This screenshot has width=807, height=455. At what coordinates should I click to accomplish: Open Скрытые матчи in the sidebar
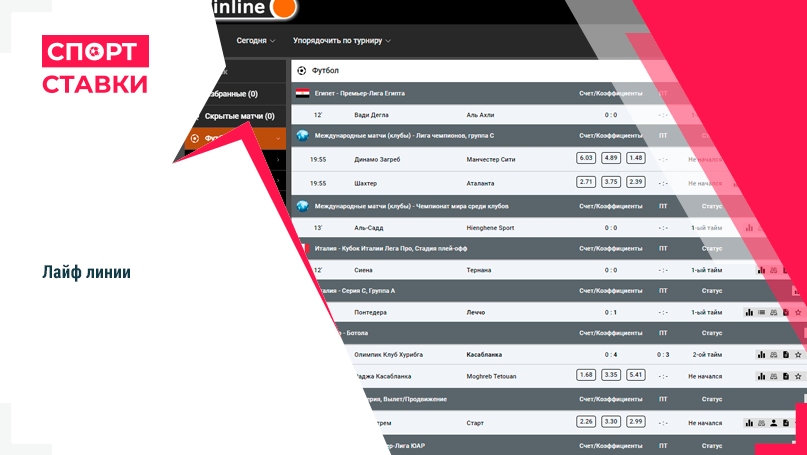[x=239, y=116]
